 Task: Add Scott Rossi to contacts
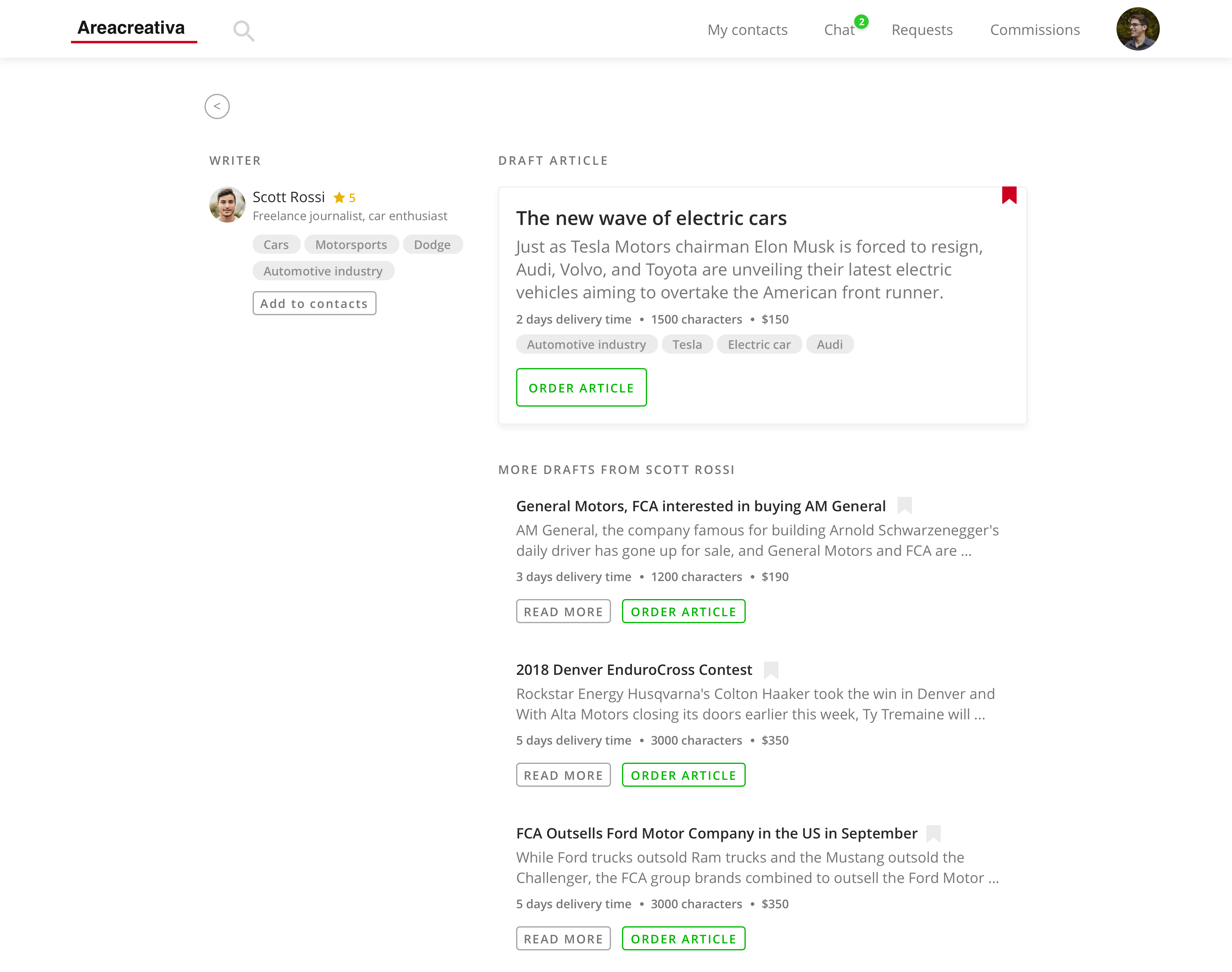click(x=314, y=303)
